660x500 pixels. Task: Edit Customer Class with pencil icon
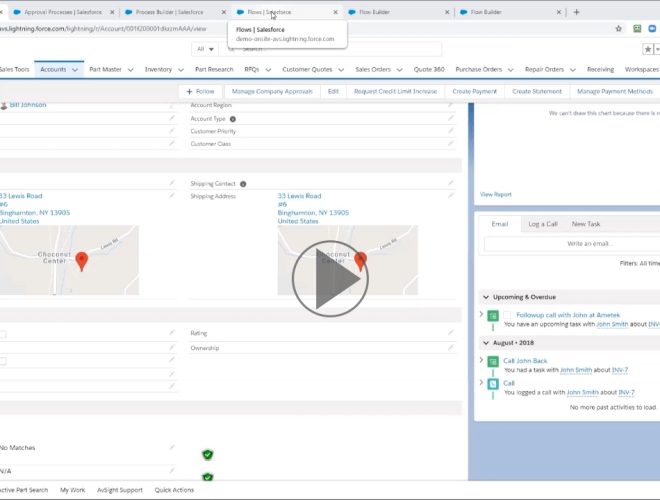450,144
